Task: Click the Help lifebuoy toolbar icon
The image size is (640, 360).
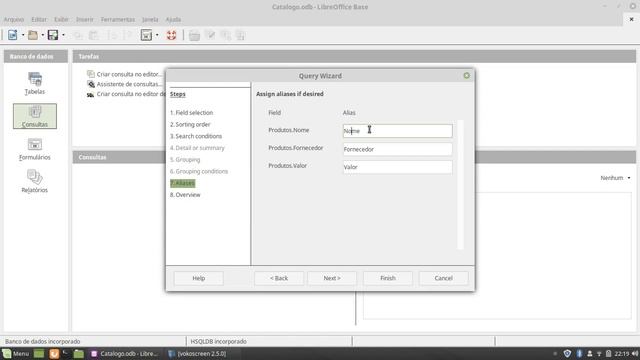Action: [x=171, y=35]
